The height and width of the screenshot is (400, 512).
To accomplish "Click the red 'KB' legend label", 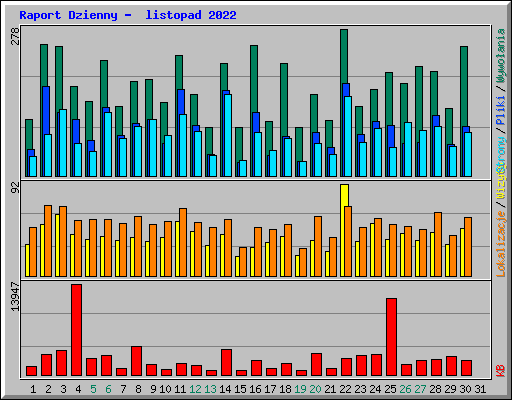I will tap(501, 371).
